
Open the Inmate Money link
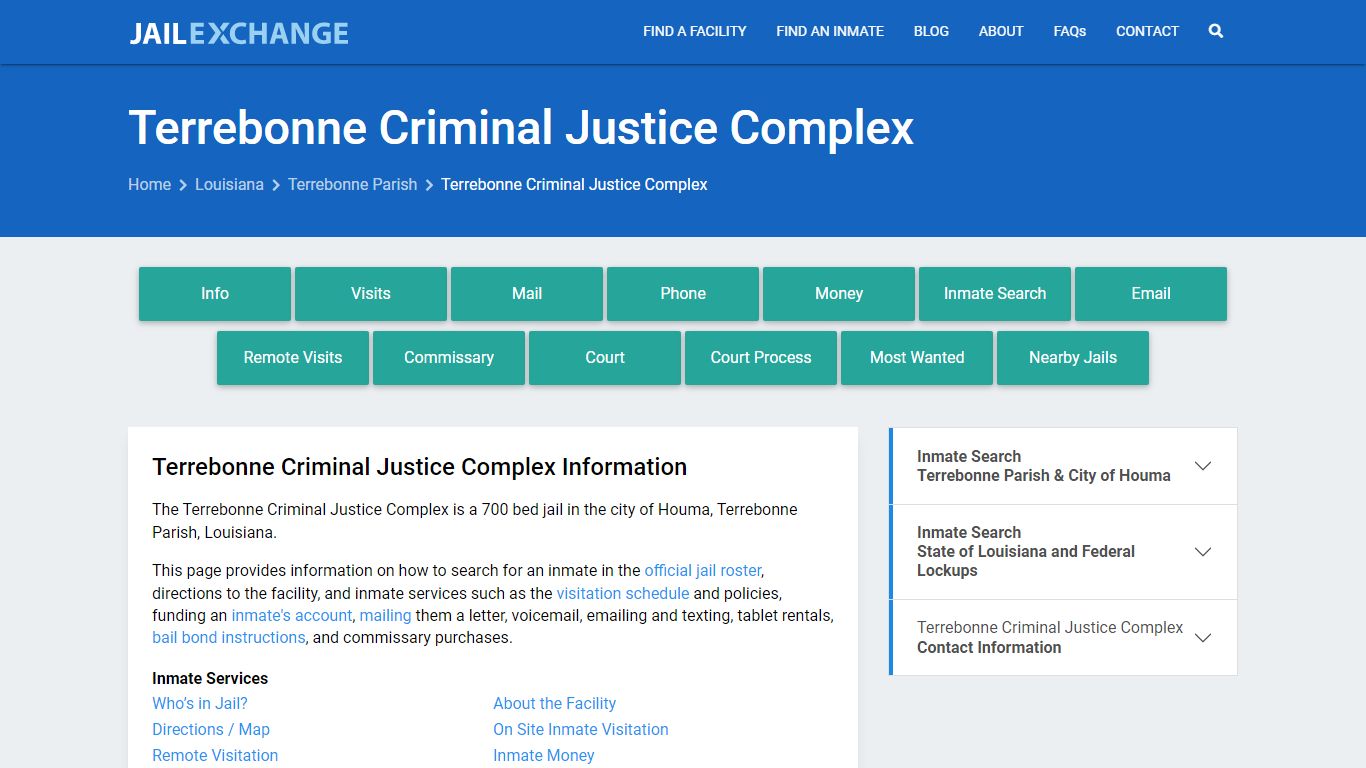tap(544, 755)
